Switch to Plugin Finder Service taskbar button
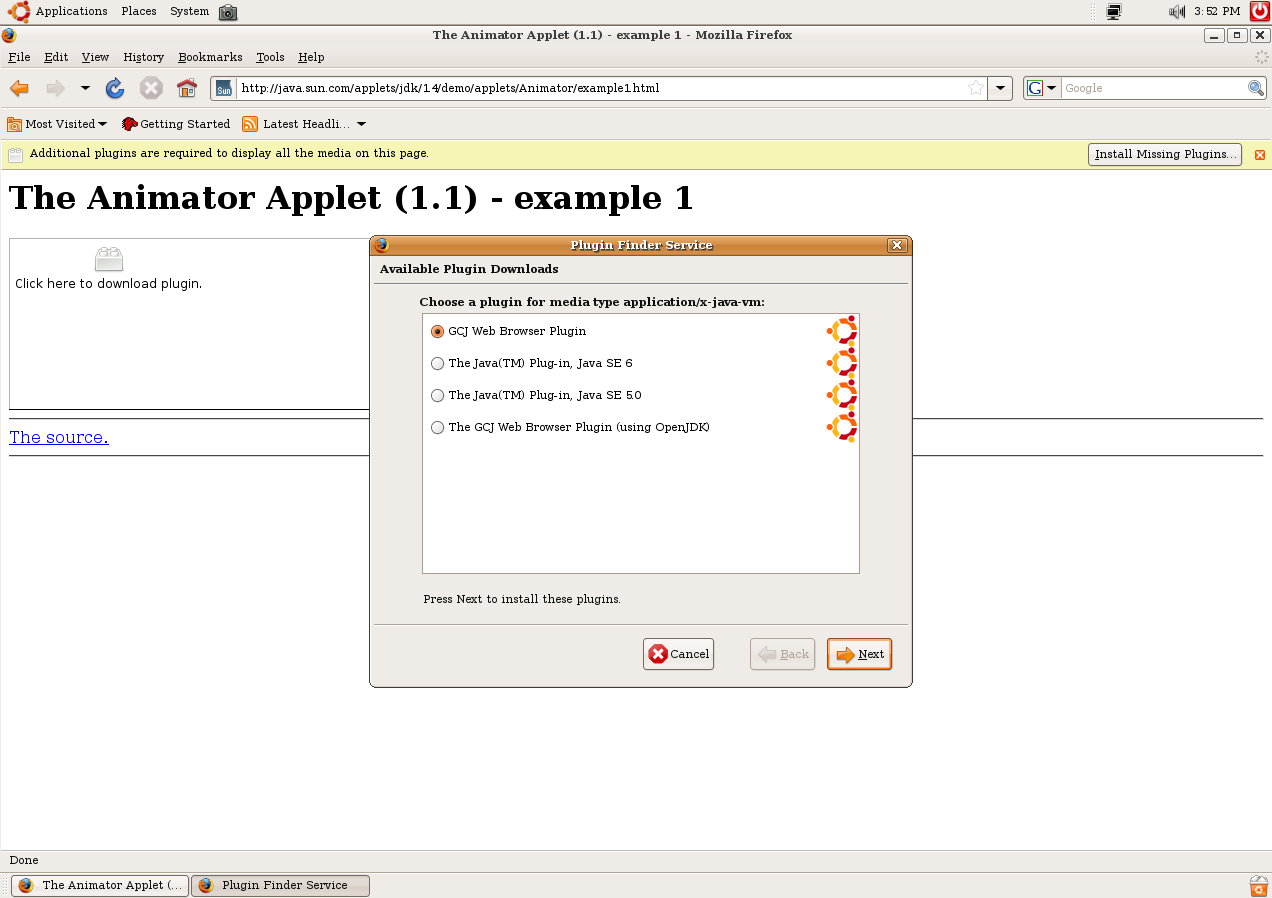The height and width of the screenshot is (898, 1272). (x=280, y=886)
